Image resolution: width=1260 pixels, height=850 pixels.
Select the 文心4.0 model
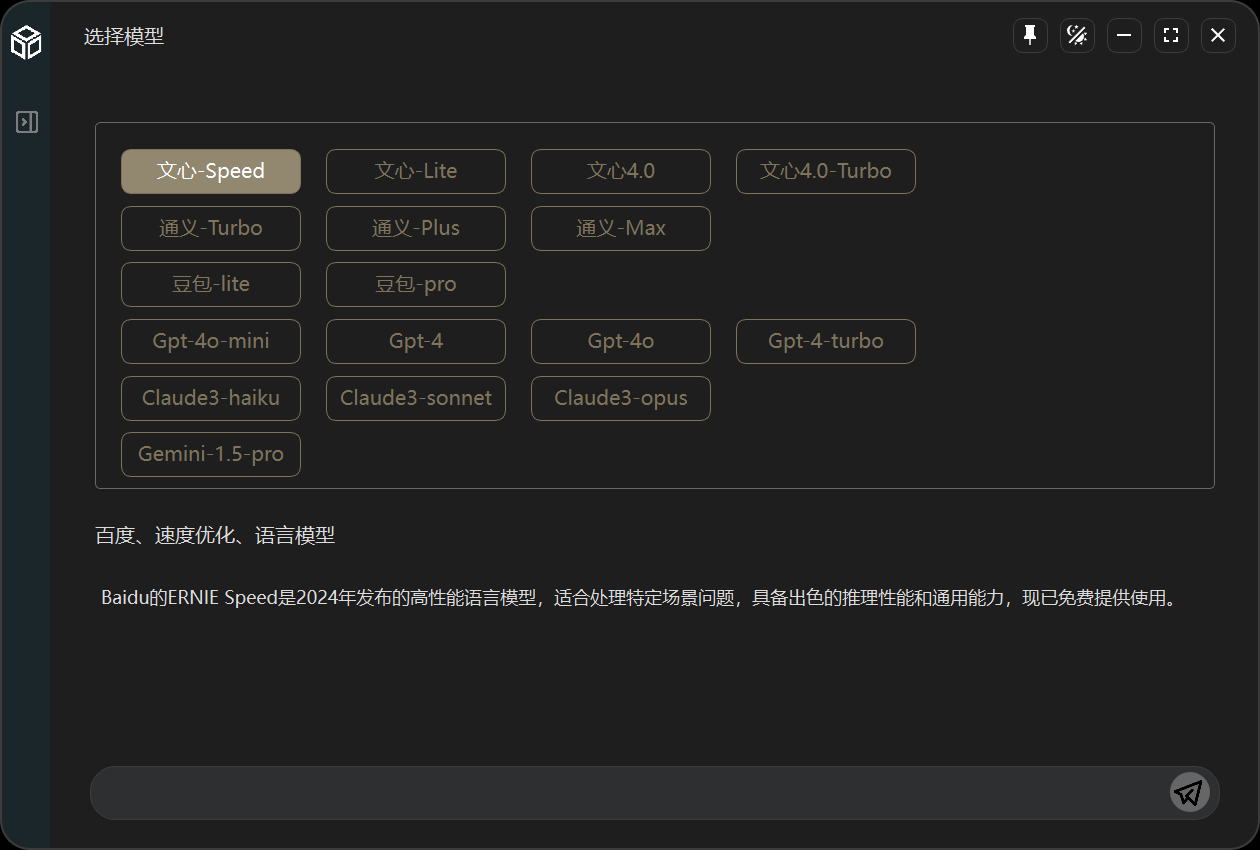621,171
